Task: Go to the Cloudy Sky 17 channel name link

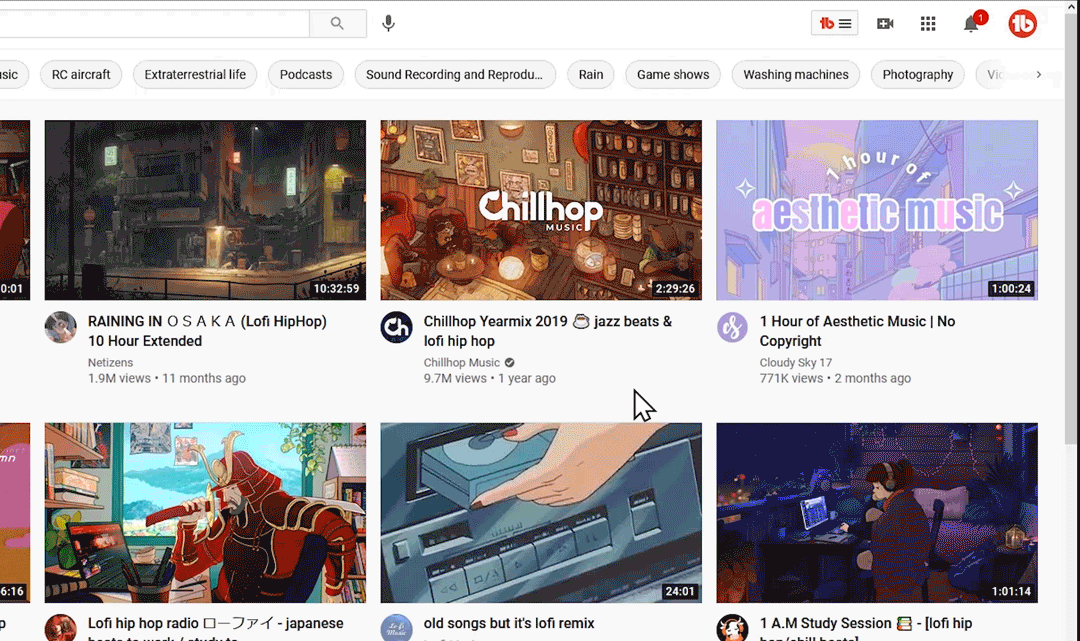Action: coord(796,363)
